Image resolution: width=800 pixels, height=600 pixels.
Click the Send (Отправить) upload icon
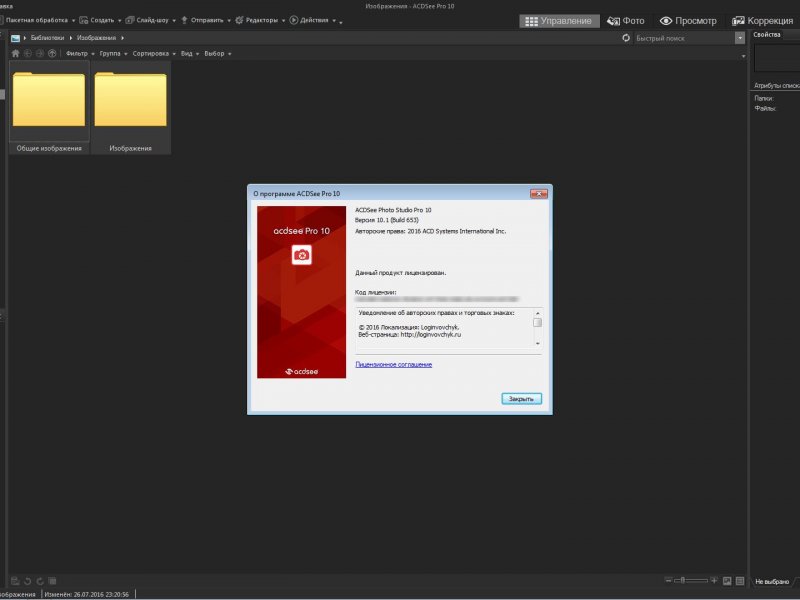(x=184, y=20)
